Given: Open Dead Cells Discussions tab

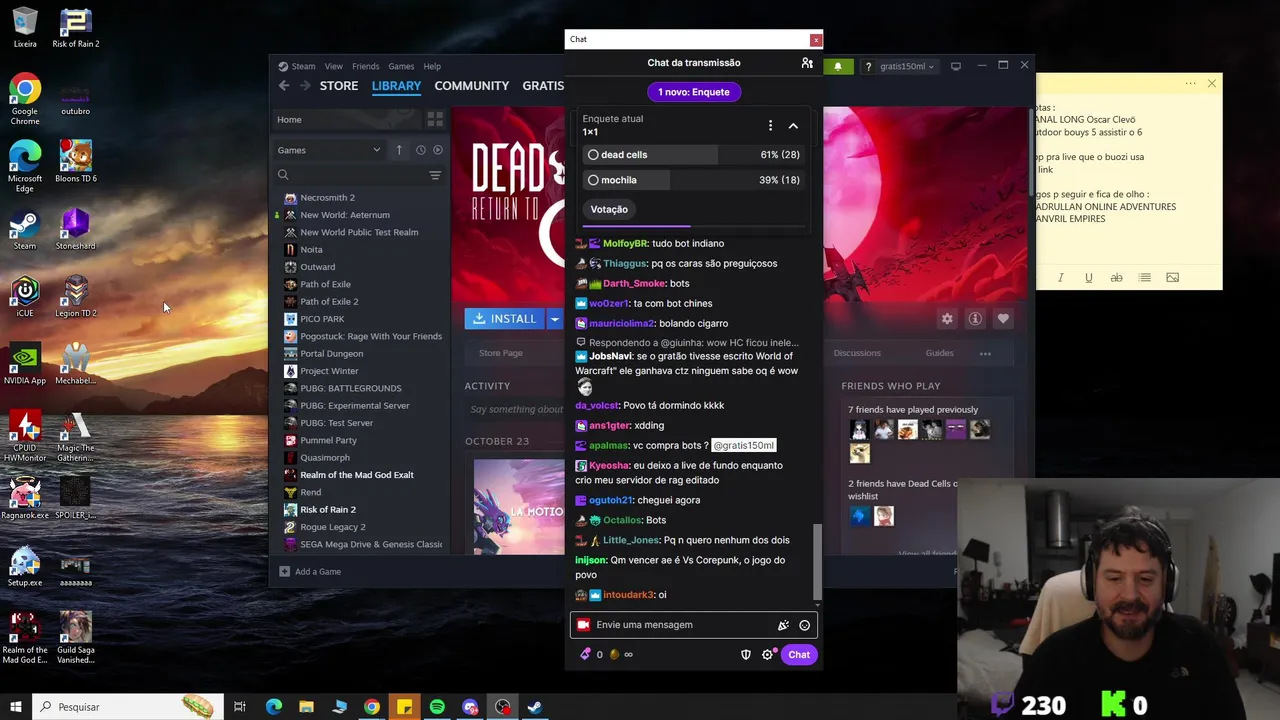Looking at the screenshot, I should coord(857,353).
